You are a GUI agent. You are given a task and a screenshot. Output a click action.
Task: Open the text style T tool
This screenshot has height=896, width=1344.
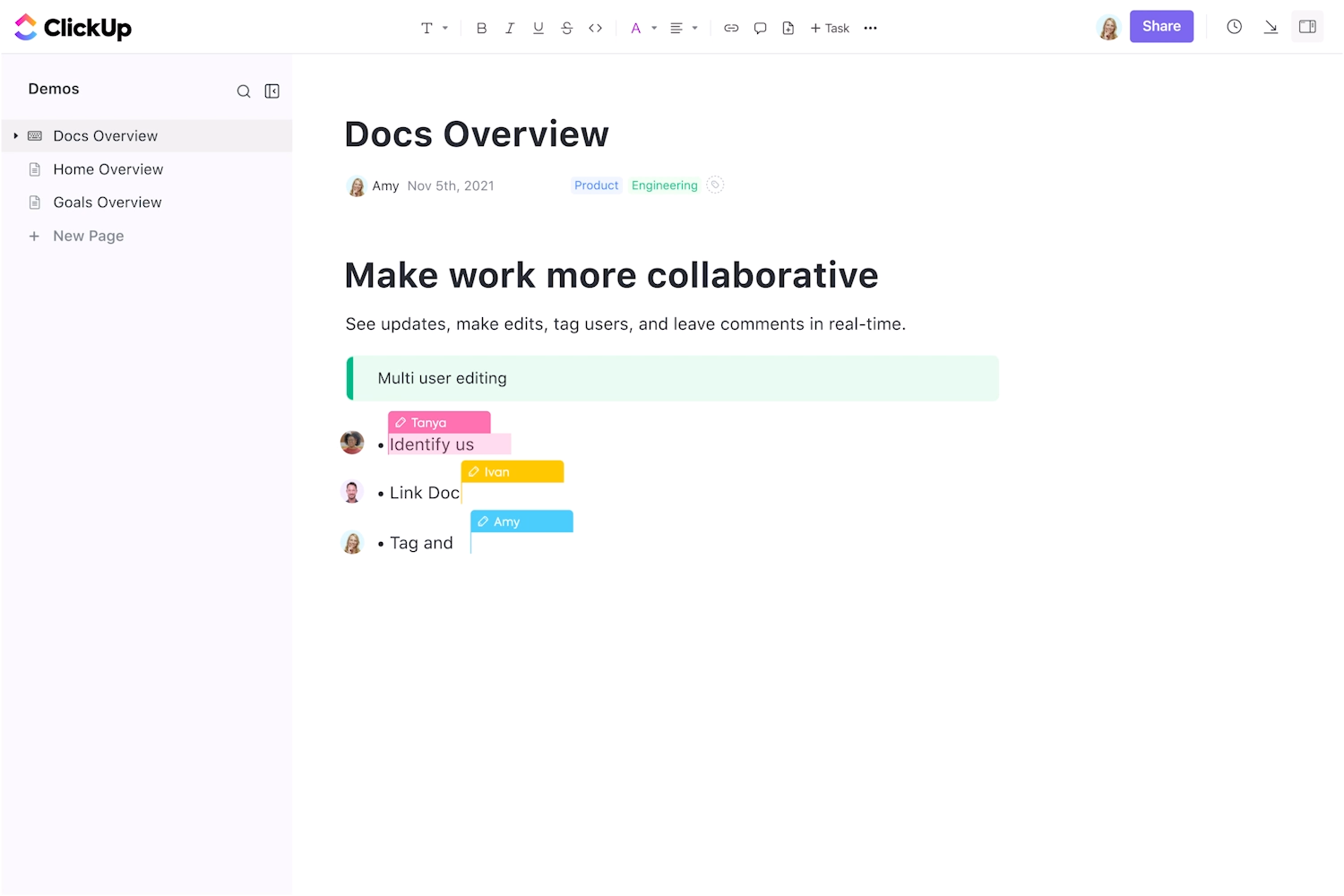point(426,29)
